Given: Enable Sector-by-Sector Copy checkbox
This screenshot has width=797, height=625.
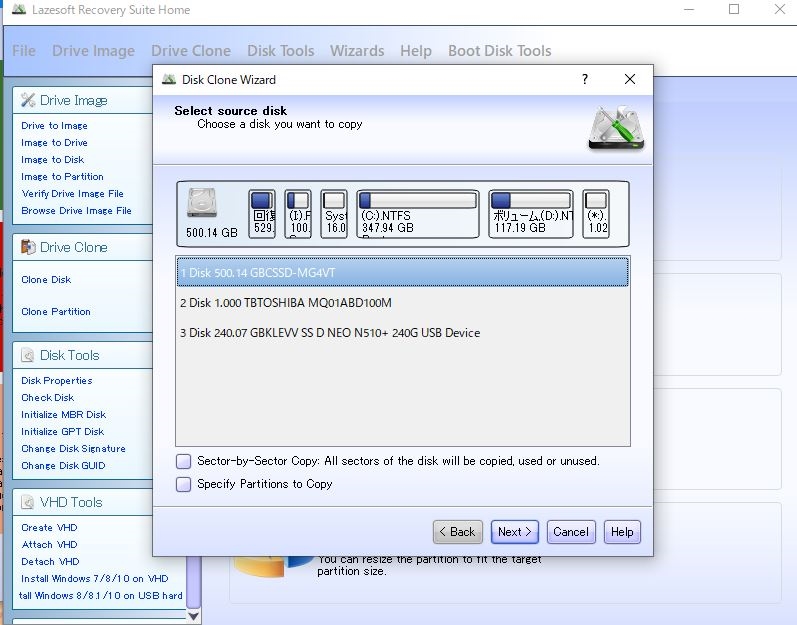Looking at the screenshot, I should (183, 461).
